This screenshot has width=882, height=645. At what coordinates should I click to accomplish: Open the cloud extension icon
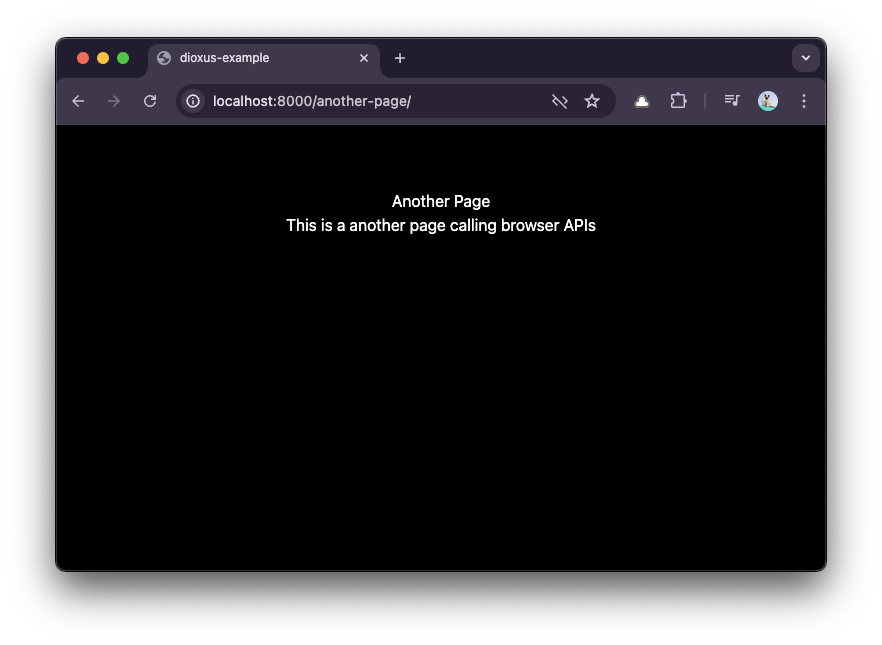point(642,101)
